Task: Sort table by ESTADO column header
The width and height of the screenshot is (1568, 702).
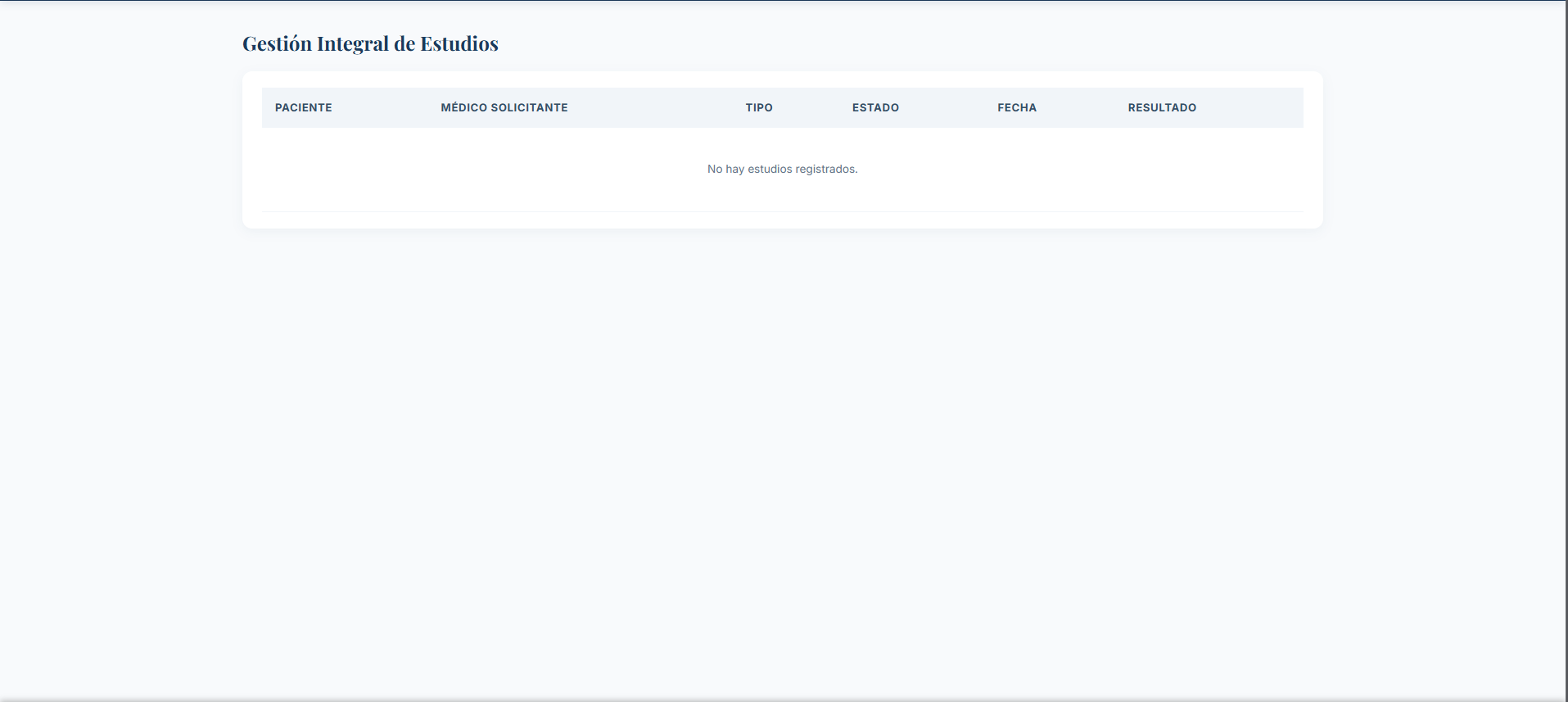Action: [874, 107]
